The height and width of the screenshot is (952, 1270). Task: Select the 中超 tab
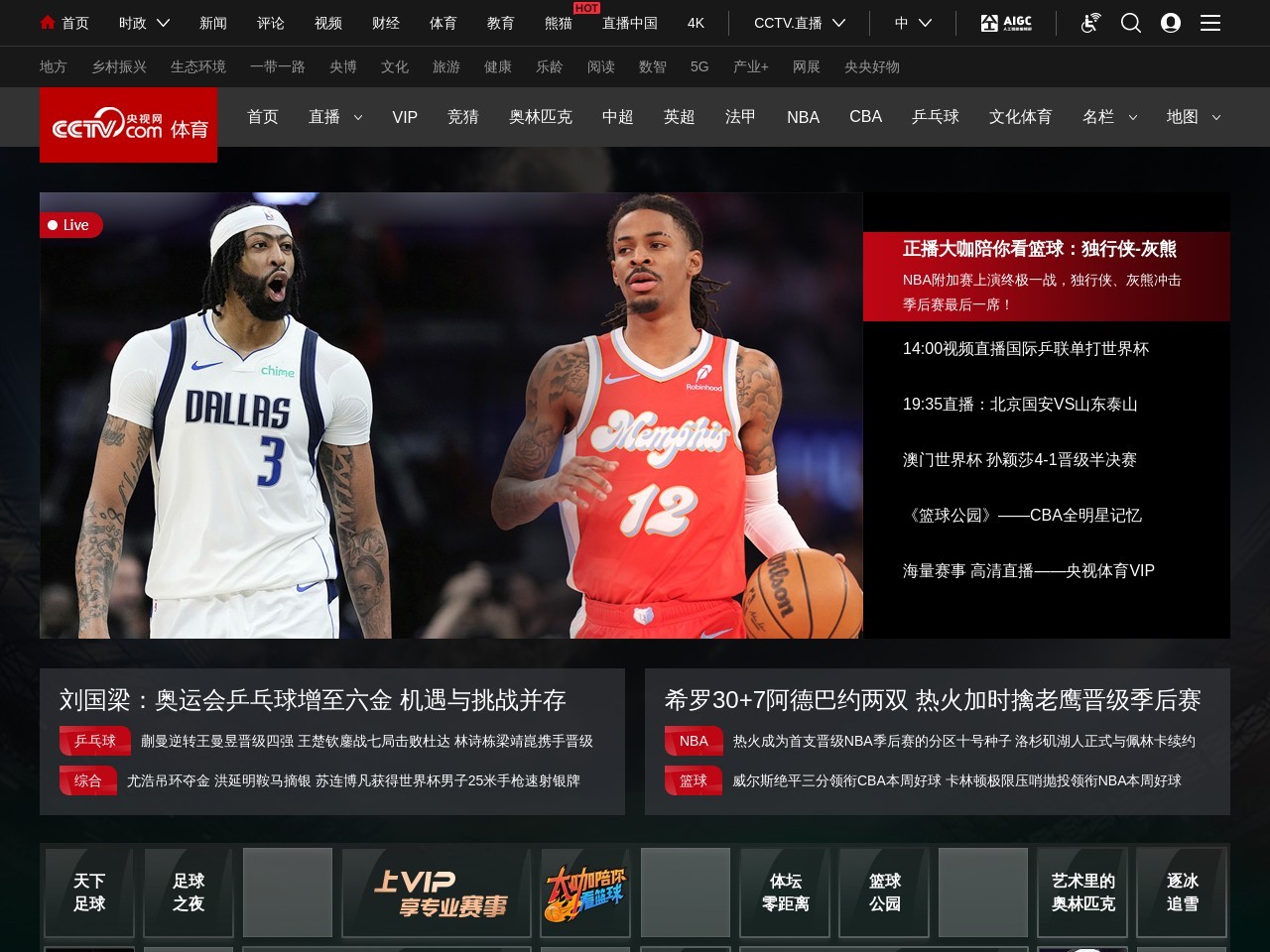[617, 117]
